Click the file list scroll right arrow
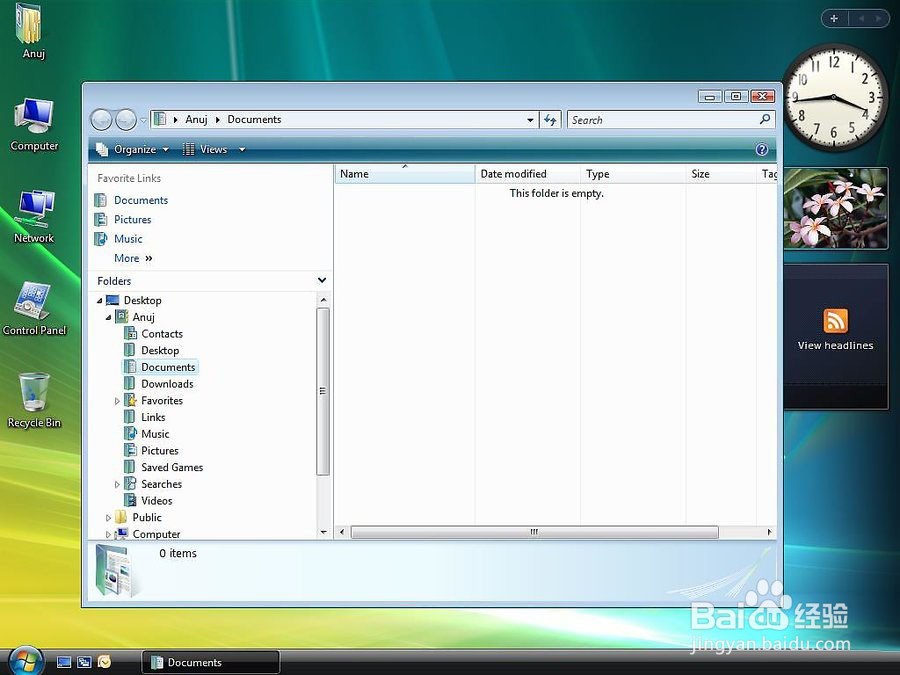900x675 pixels. coord(769,532)
